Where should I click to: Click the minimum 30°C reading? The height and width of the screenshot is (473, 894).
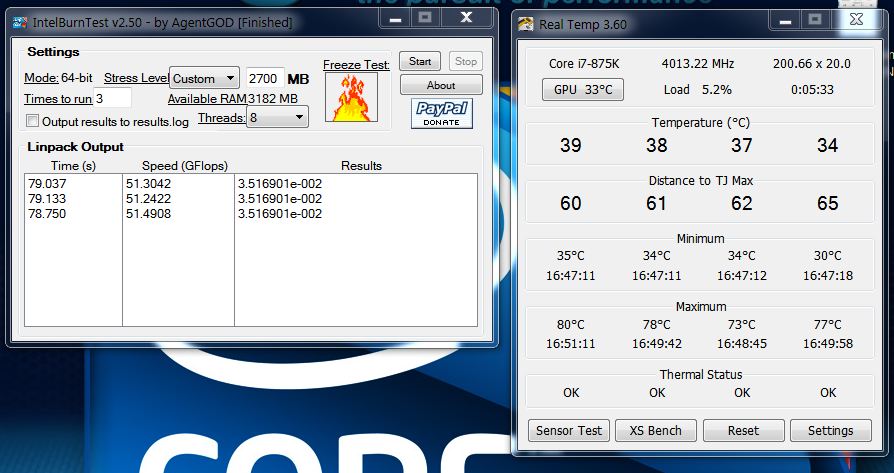(828, 256)
